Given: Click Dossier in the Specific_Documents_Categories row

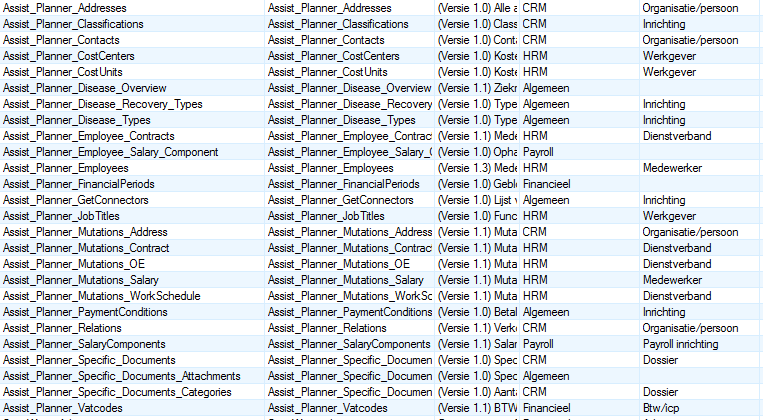Looking at the screenshot, I should point(660,392).
